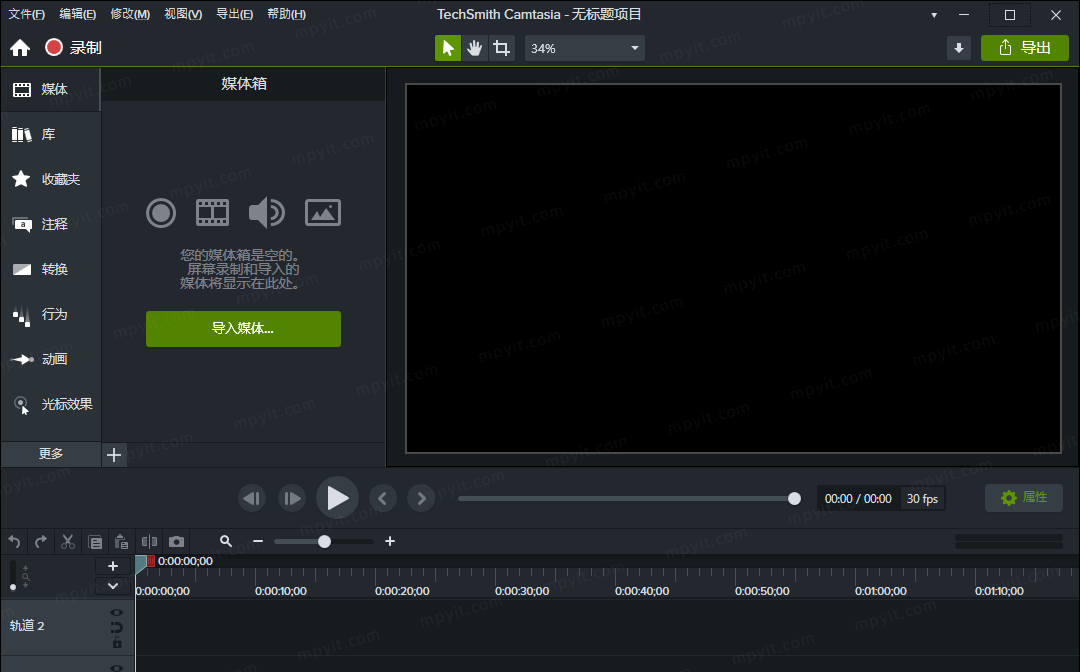Switch to the 库 library tab
Viewport: 1080px width, 672px height.
(x=51, y=134)
